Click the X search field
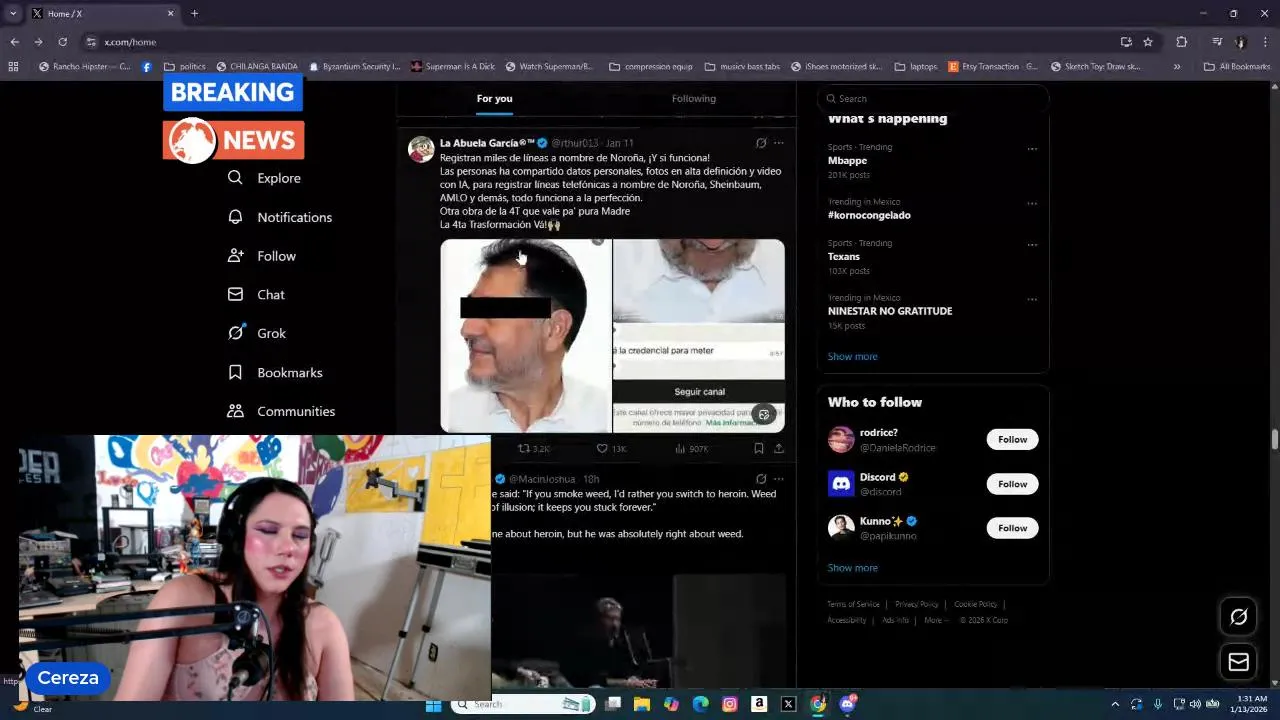Screen dimensions: 1280x720 pos(933,98)
